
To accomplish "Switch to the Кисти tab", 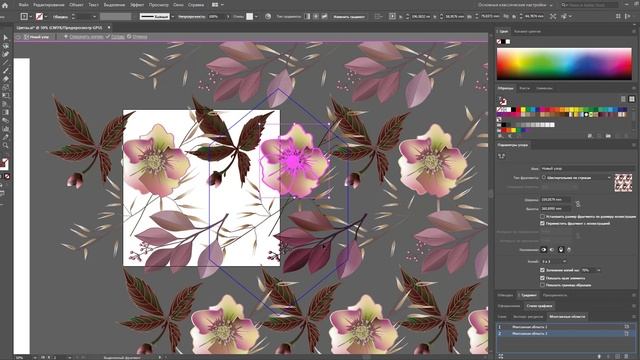I will (x=524, y=88).
